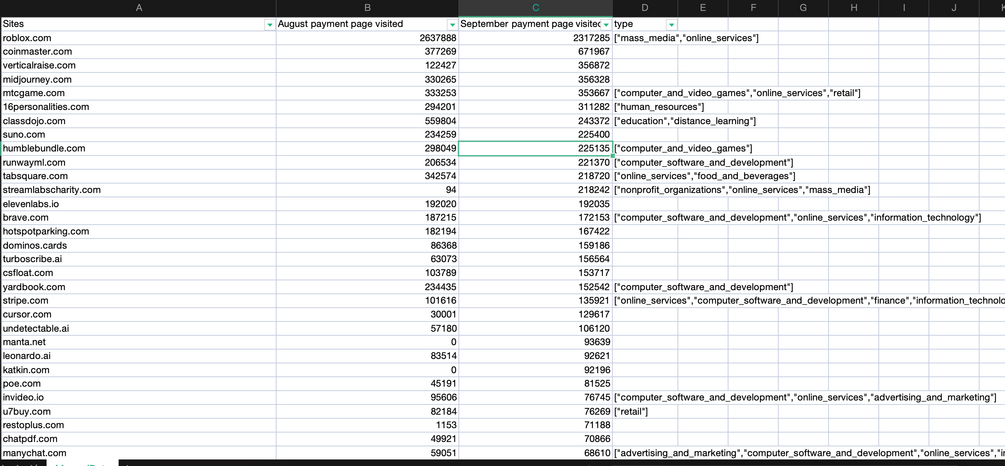
Task: Select column D header
Action: 645,8
